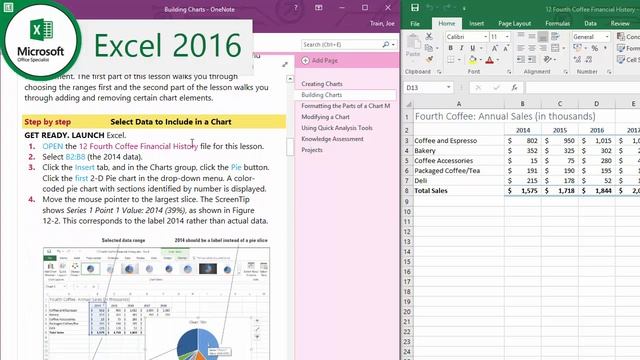Click the Conditional Formatting icon
Screen dimensions: 640x360
(621, 36)
